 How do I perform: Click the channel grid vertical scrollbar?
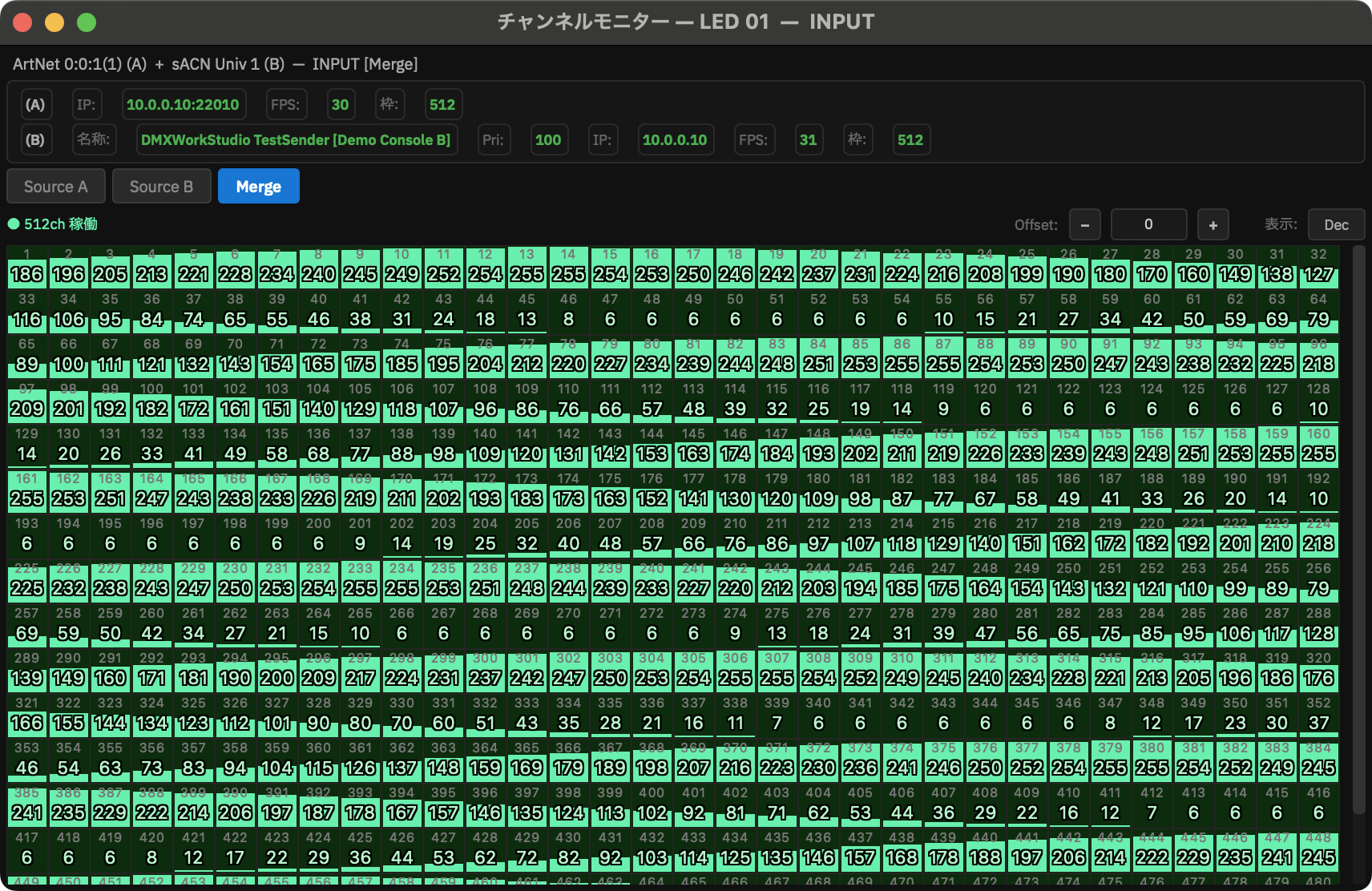click(1358, 529)
